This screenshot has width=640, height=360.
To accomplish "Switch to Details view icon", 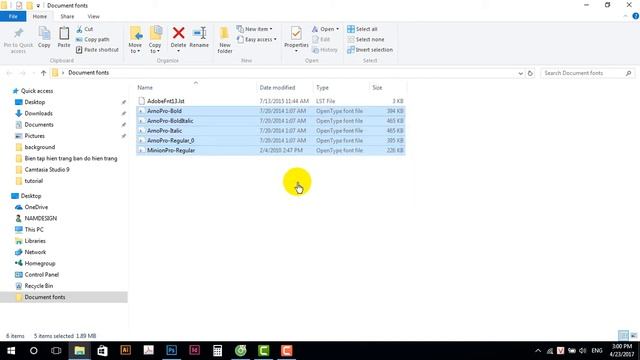I will 623,336.
